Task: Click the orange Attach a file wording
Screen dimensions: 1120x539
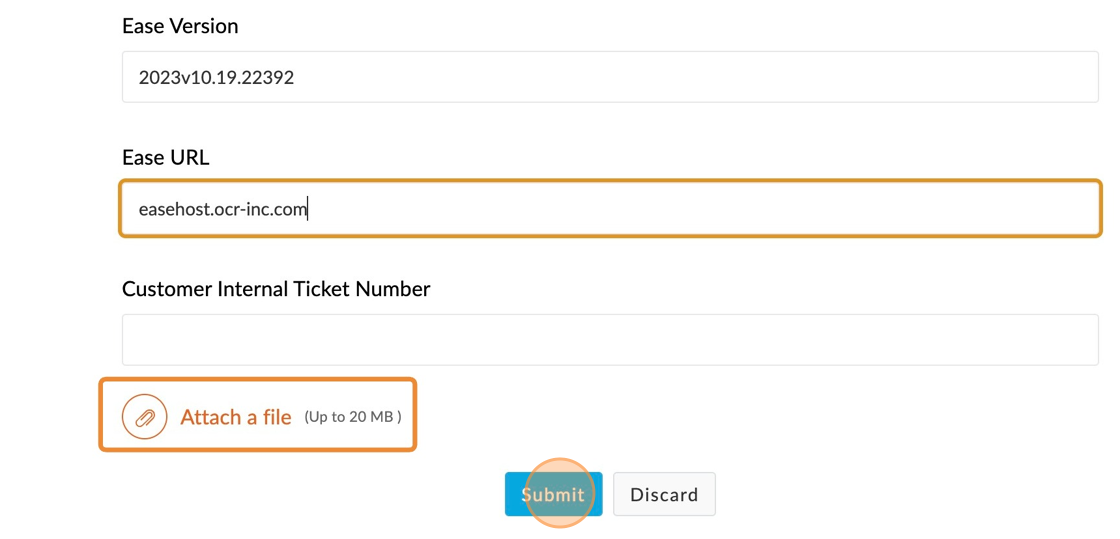Action: (236, 417)
